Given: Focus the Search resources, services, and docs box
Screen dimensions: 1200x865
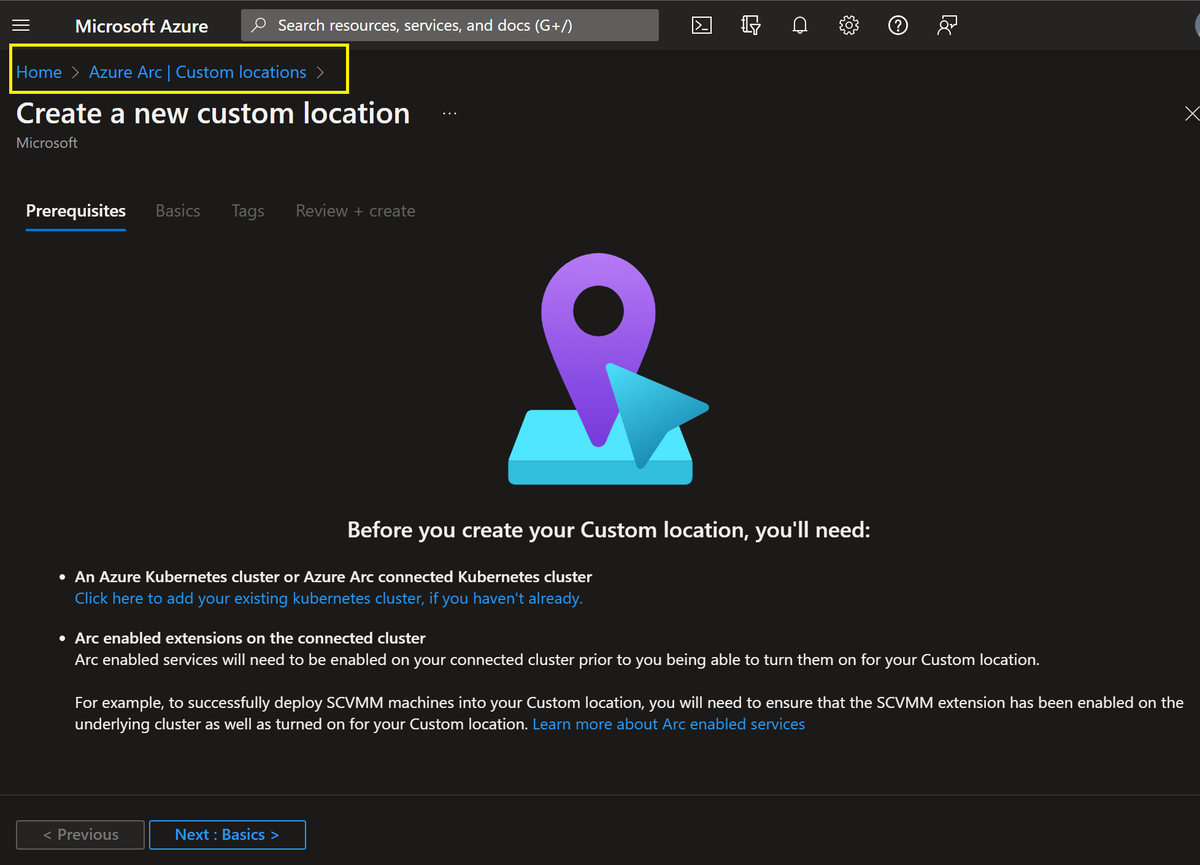Looking at the screenshot, I should tap(450, 26).
